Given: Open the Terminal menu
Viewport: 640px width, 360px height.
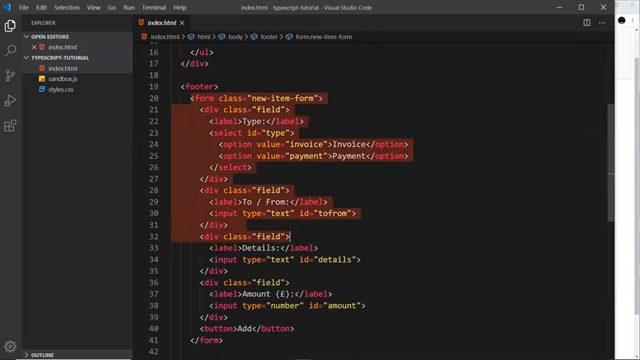Looking at the screenshot, I should coord(154,7).
